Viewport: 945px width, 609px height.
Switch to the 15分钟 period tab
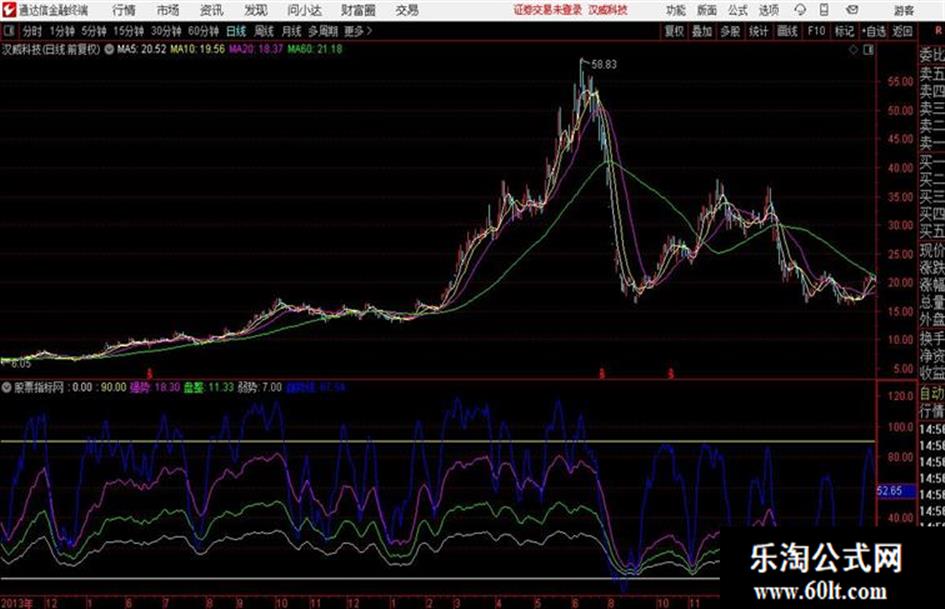click(128, 31)
